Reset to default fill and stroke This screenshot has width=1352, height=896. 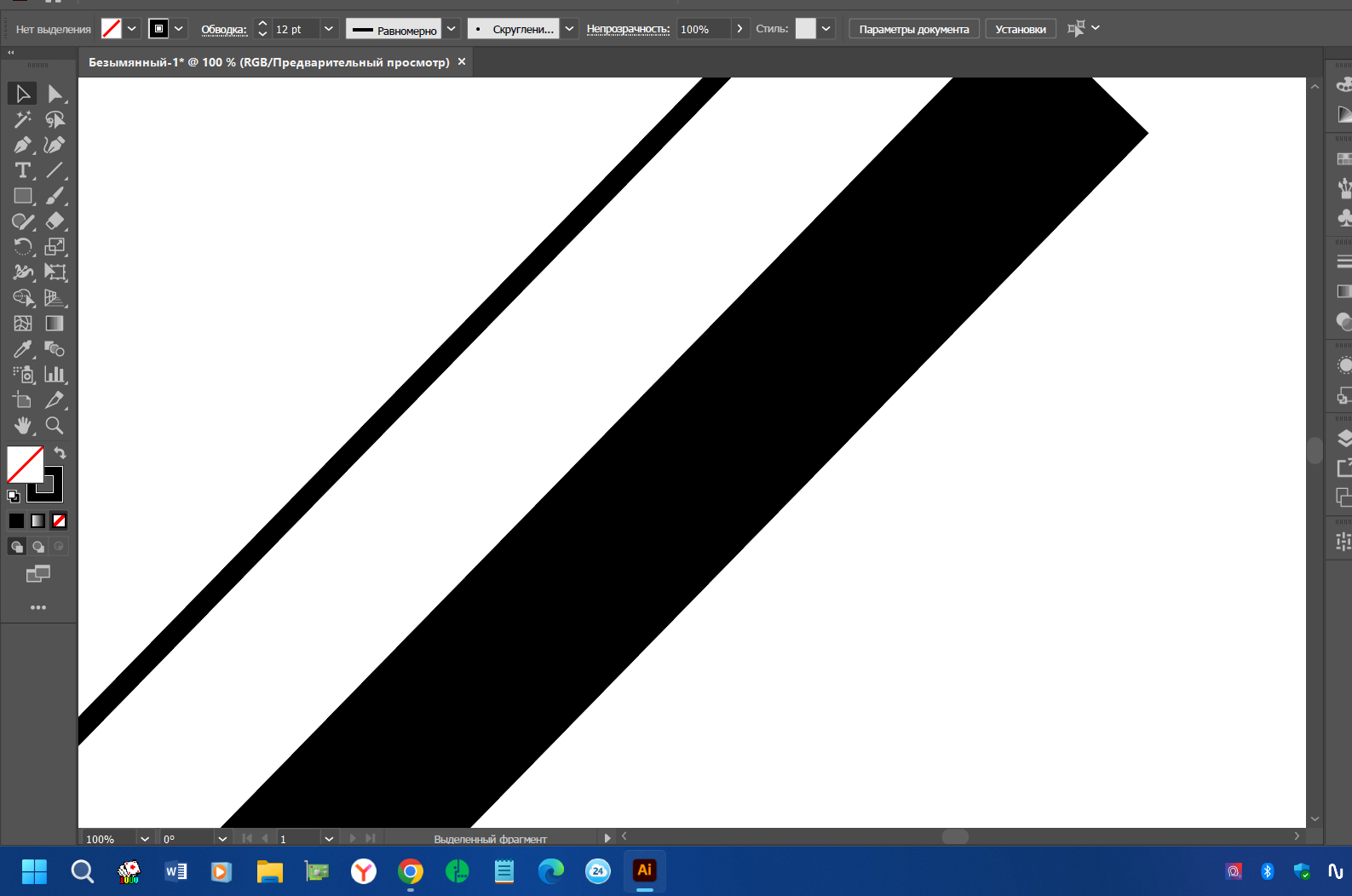[13, 496]
